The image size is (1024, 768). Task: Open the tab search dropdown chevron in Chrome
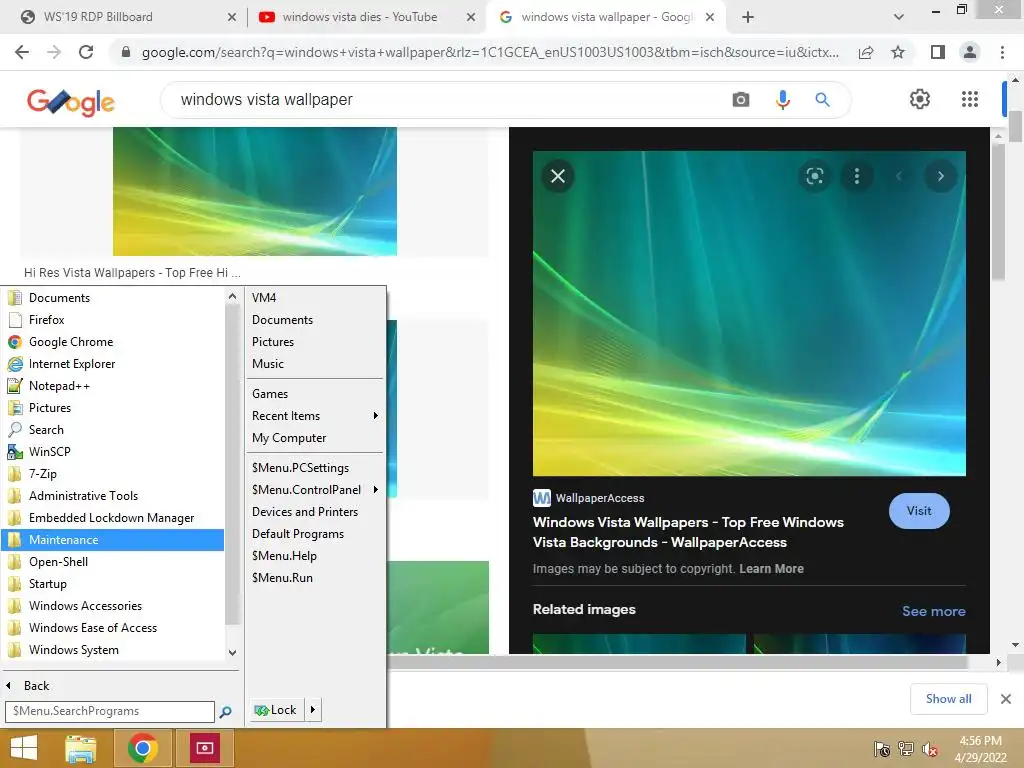(899, 17)
